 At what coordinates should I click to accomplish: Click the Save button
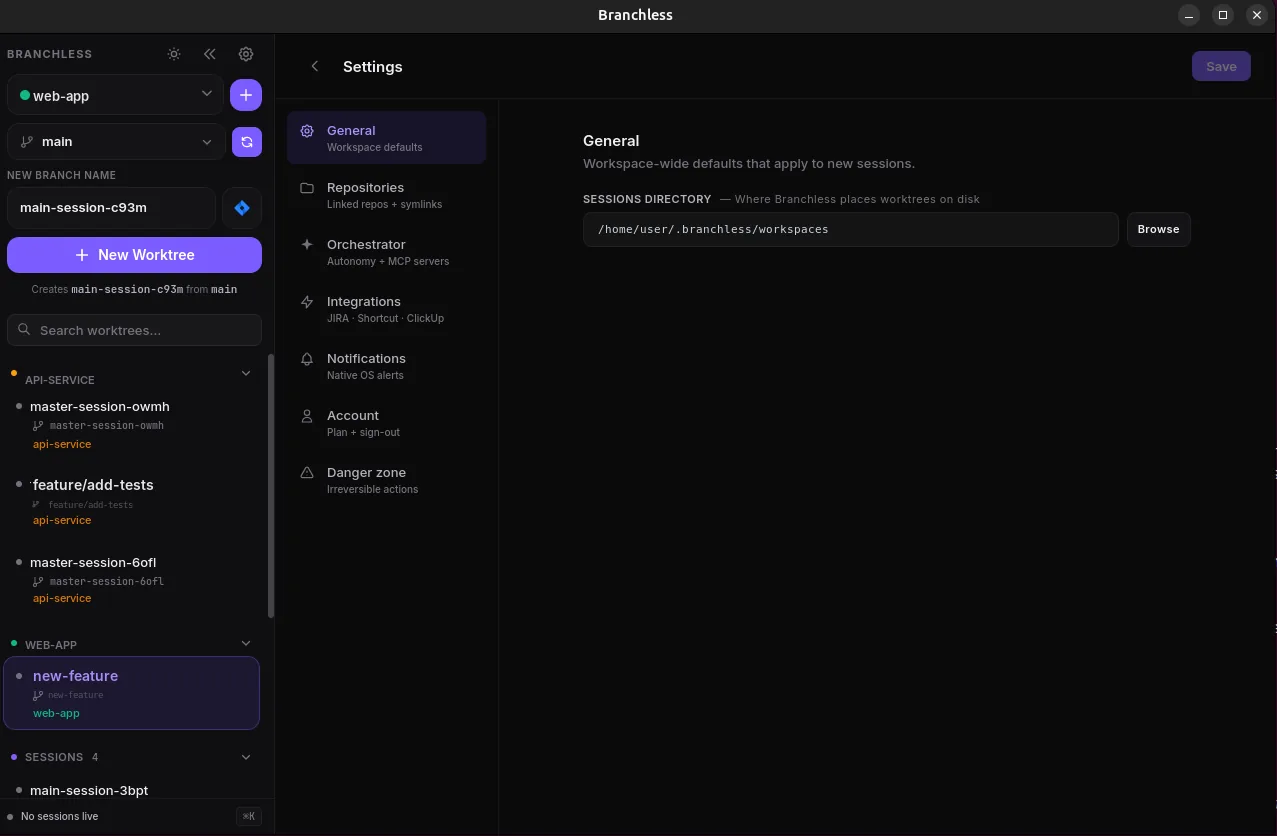click(1221, 66)
